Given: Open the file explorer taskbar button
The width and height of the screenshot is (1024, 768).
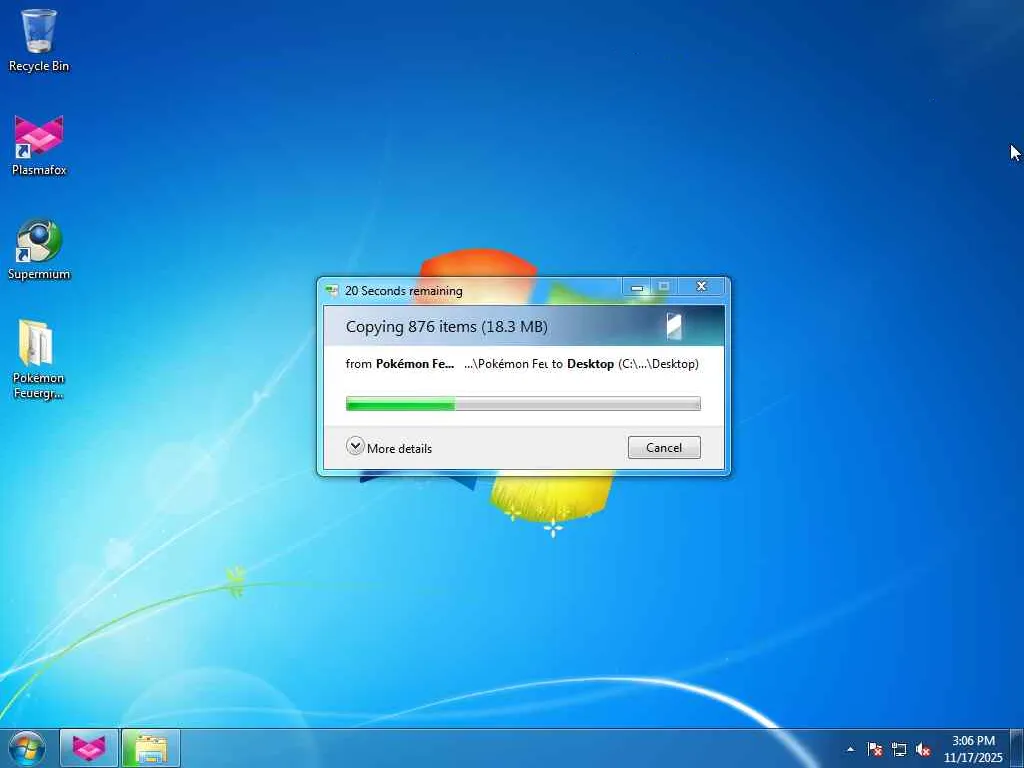Looking at the screenshot, I should pyautogui.click(x=151, y=748).
